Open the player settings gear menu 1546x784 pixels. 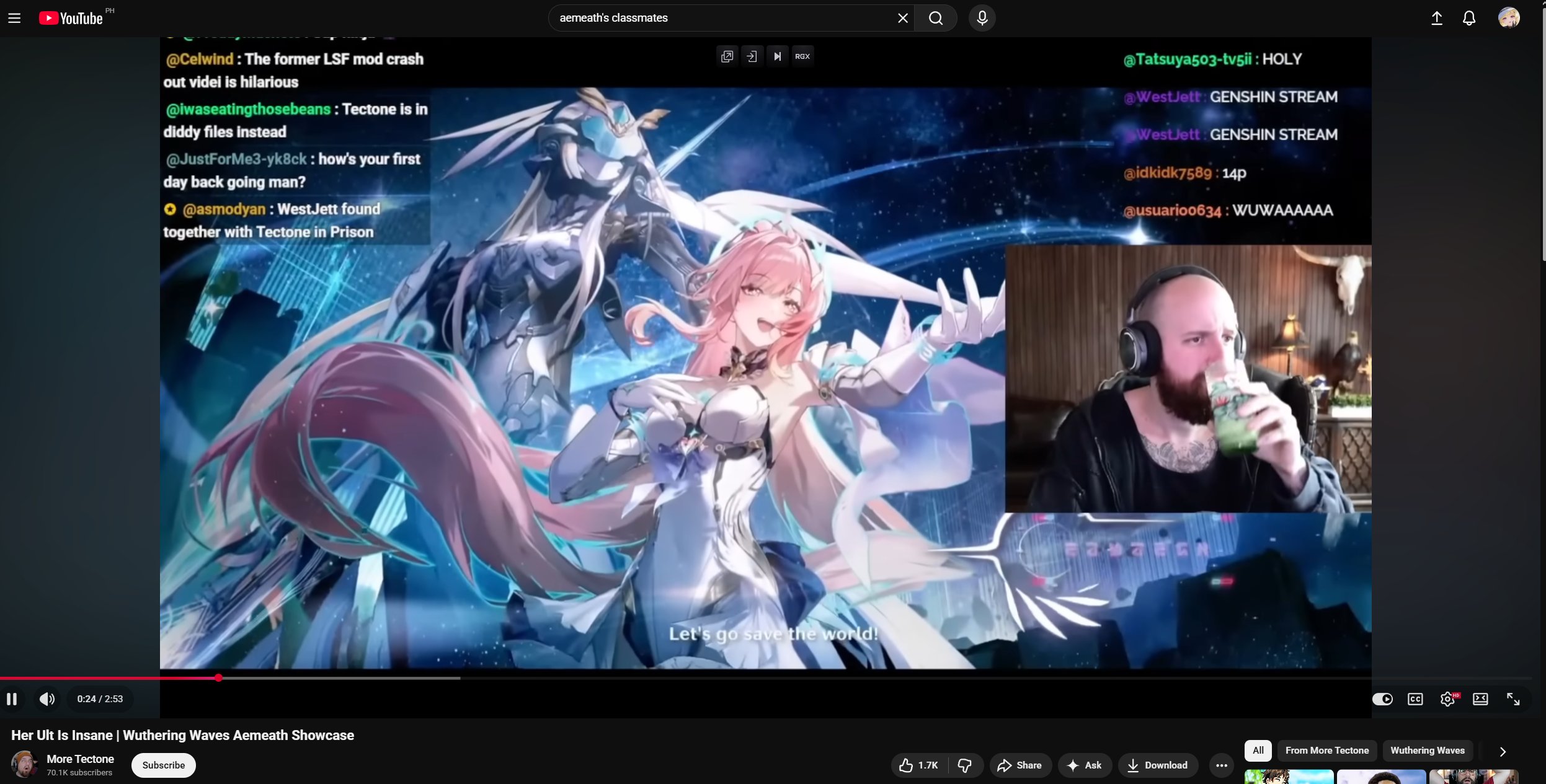[x=1447, y=699]
